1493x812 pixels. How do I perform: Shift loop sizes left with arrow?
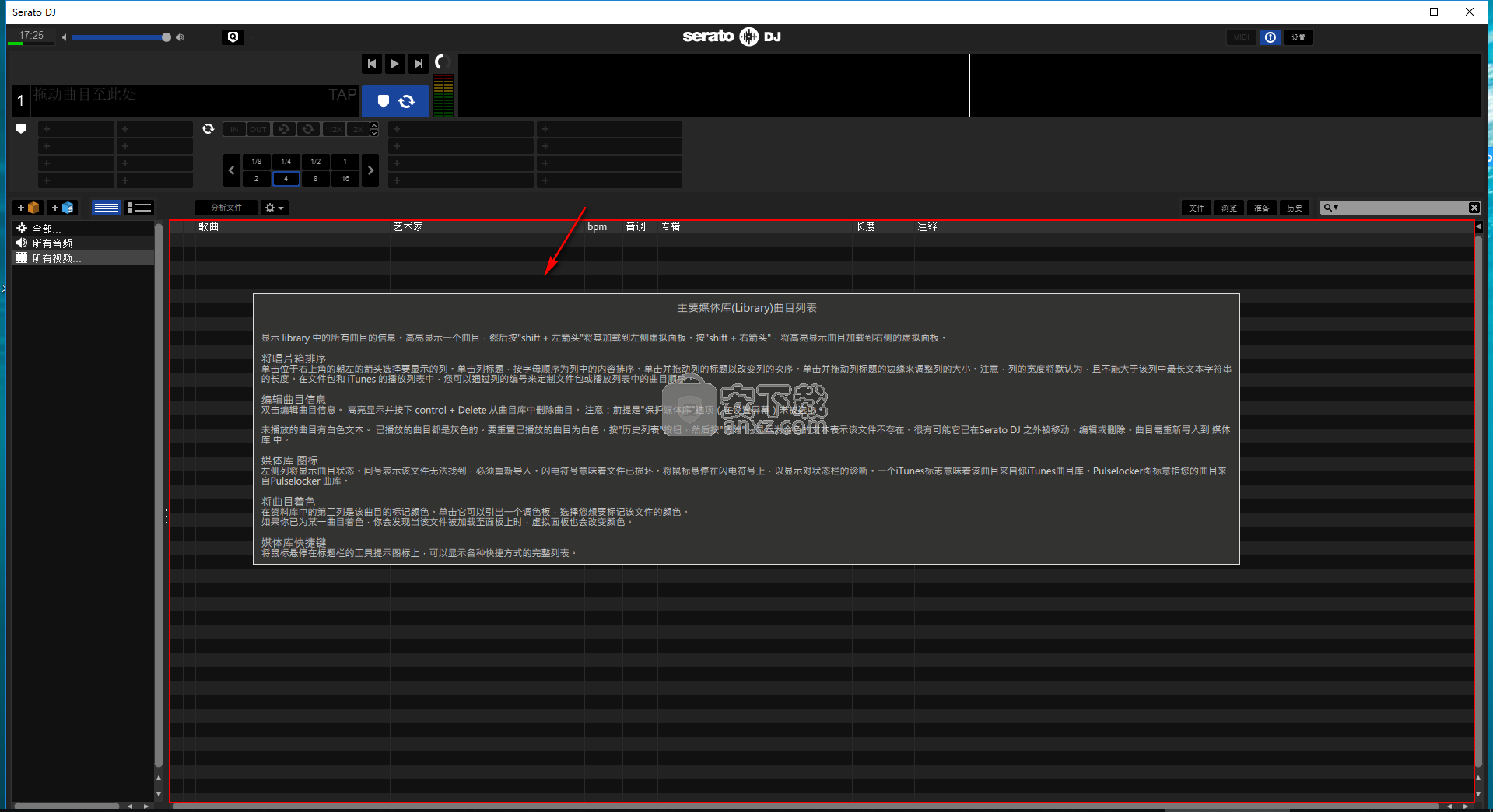(231, 170)
